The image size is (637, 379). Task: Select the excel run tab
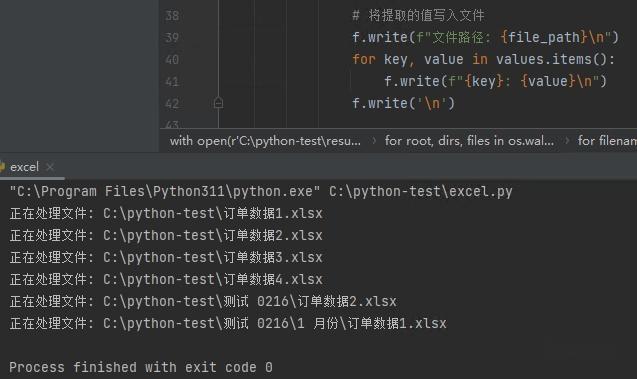pyautogui.click(x=24, y=167)
